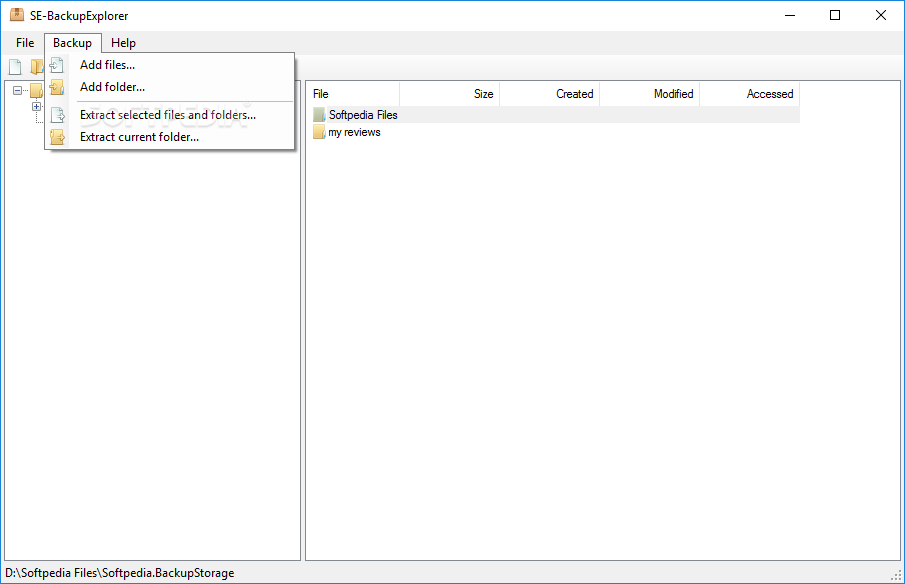
Task: Choose Extract selected files and folders...
Action: [x=170, y=115]
